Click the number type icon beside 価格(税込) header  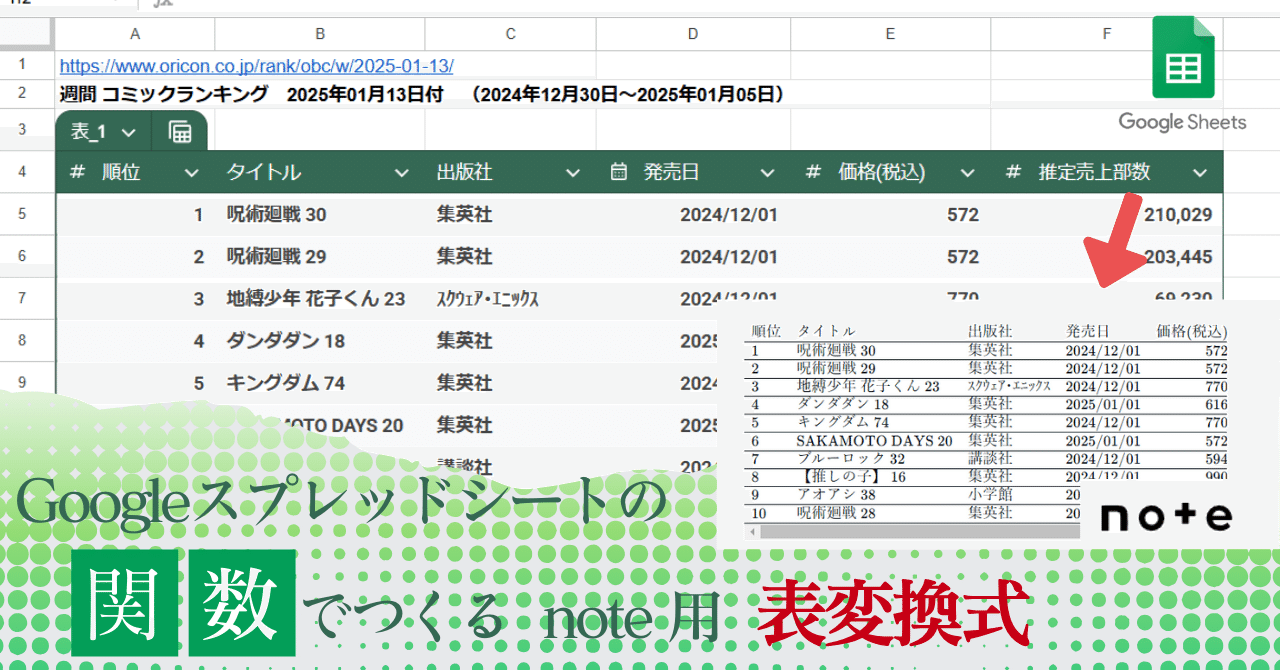pos(813,173)
